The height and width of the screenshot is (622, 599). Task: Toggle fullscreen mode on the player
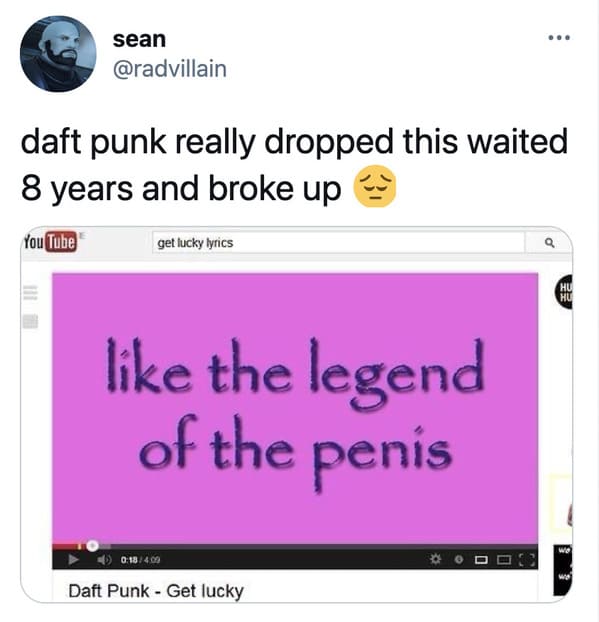[527, 560]
